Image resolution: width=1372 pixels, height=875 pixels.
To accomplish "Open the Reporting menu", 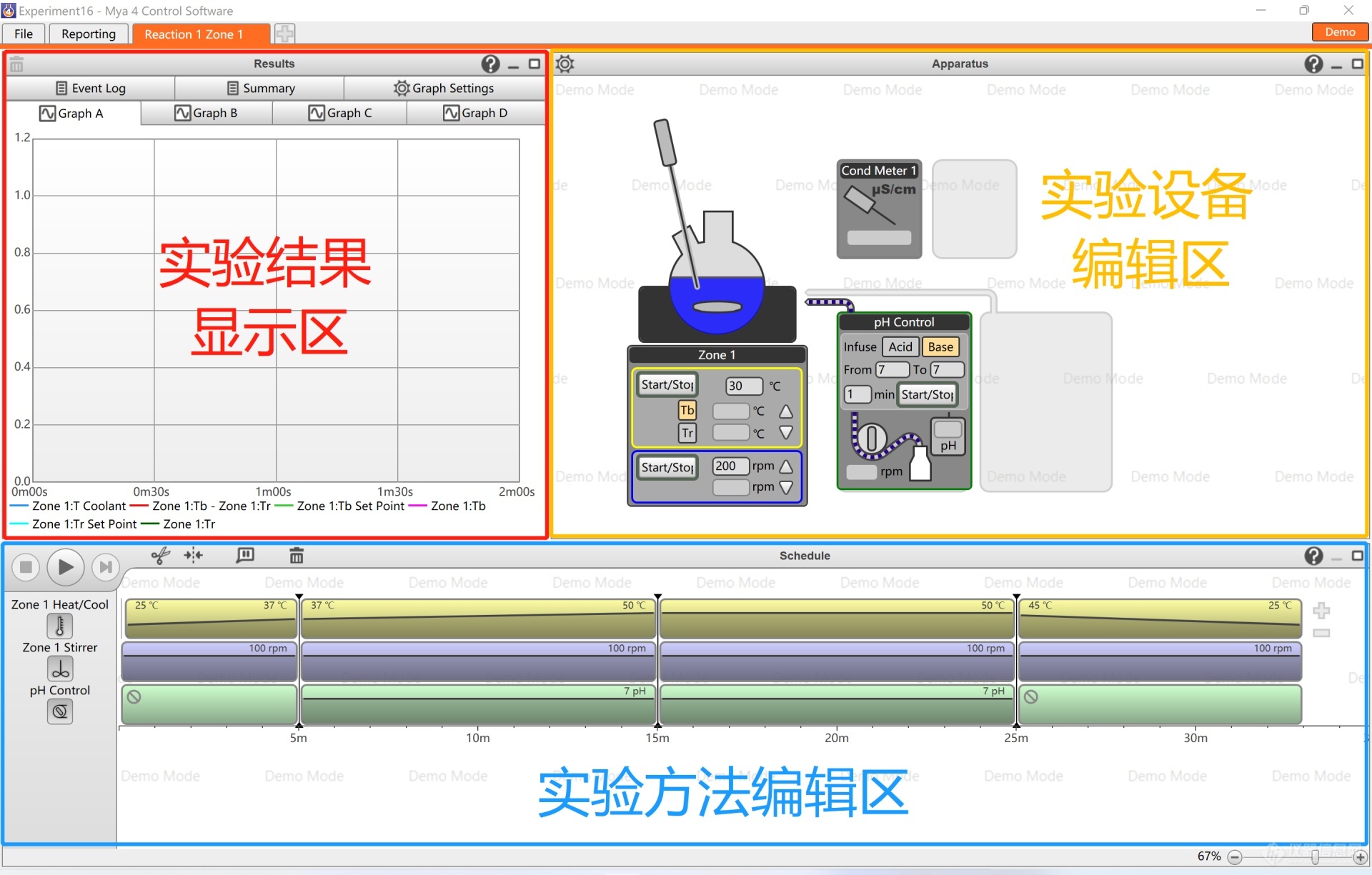I will point(88,33).
